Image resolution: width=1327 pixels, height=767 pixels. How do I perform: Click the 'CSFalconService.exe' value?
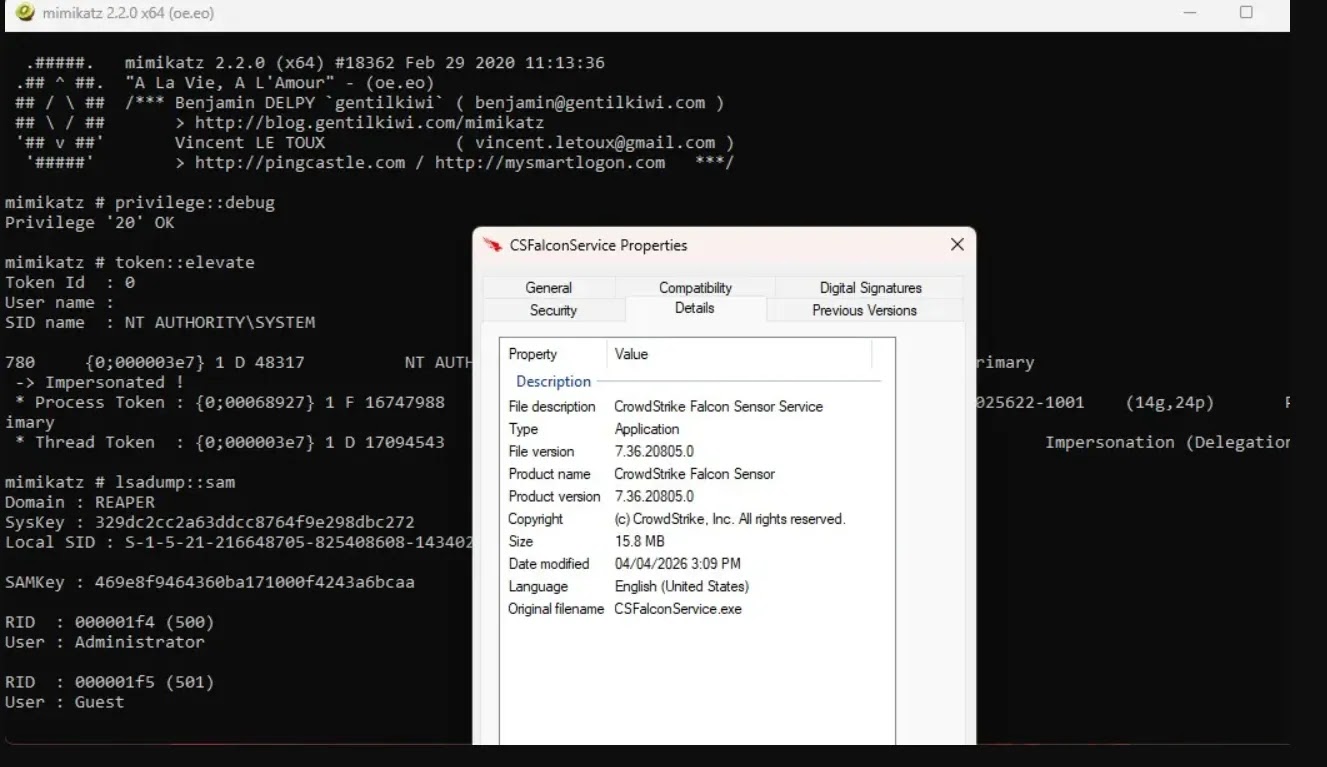point(678,609)
